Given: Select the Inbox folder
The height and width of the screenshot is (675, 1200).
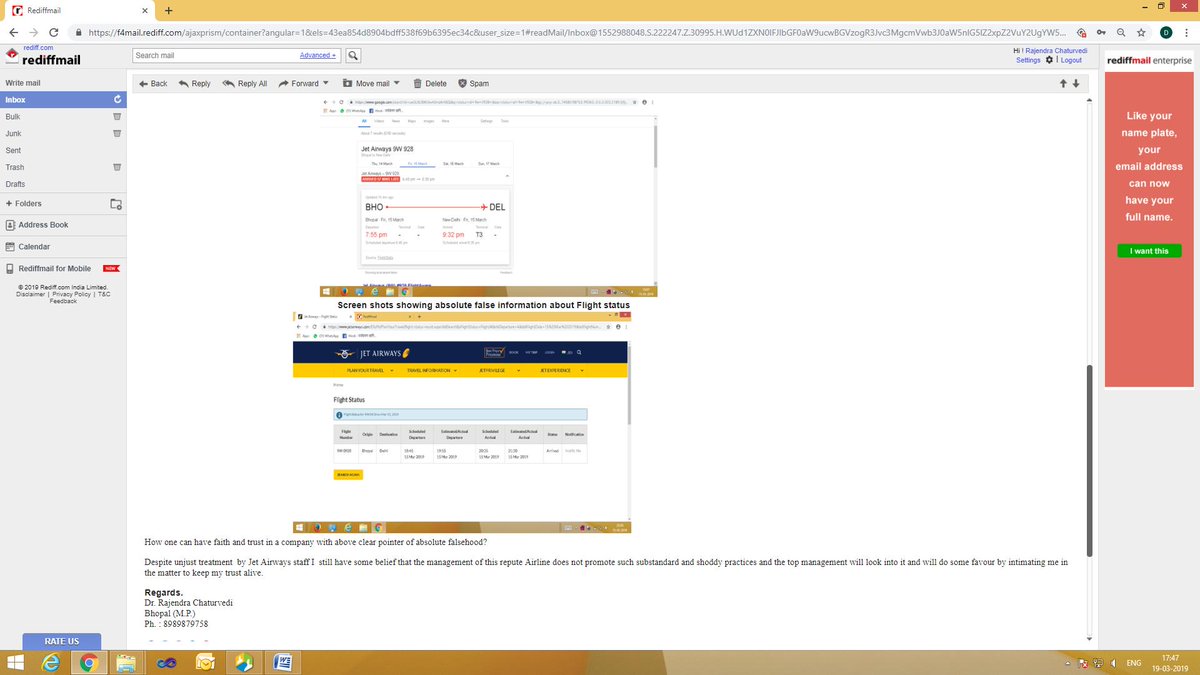Looking at the screenshot, I should tap(64, 100).
